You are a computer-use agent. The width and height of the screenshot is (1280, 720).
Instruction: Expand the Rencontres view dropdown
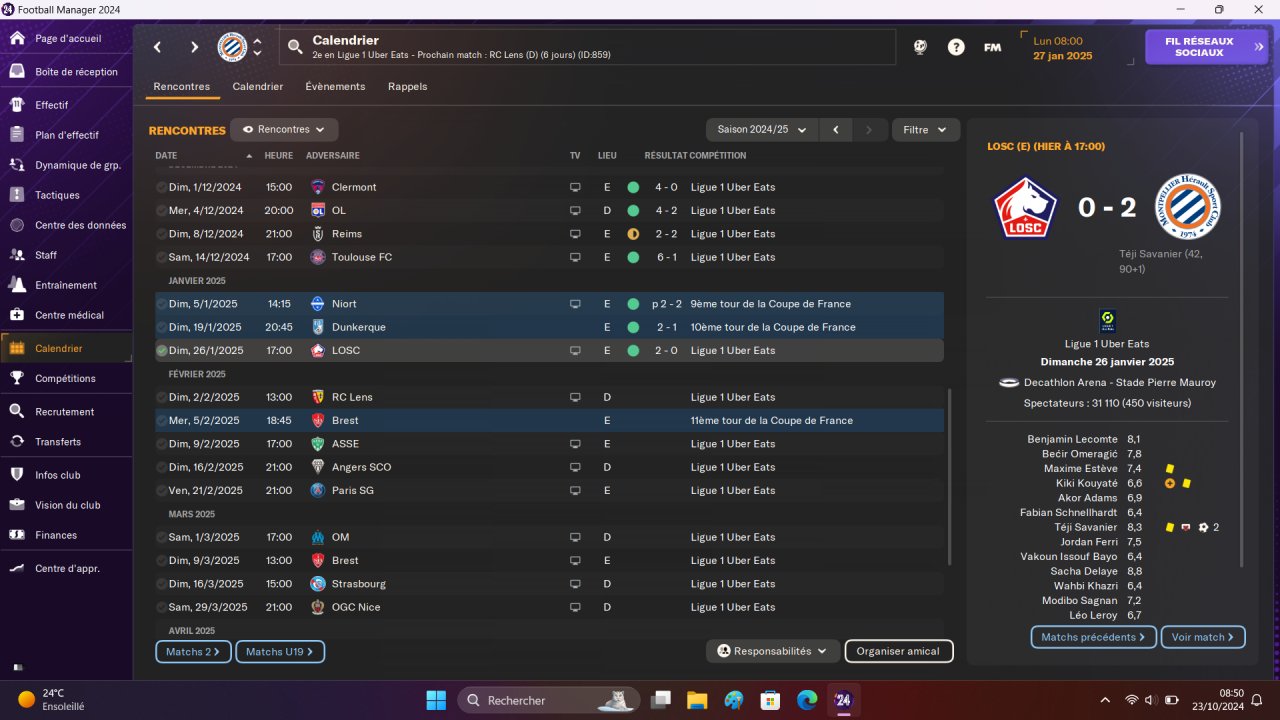pyautogui.click(x=284, y=129)
